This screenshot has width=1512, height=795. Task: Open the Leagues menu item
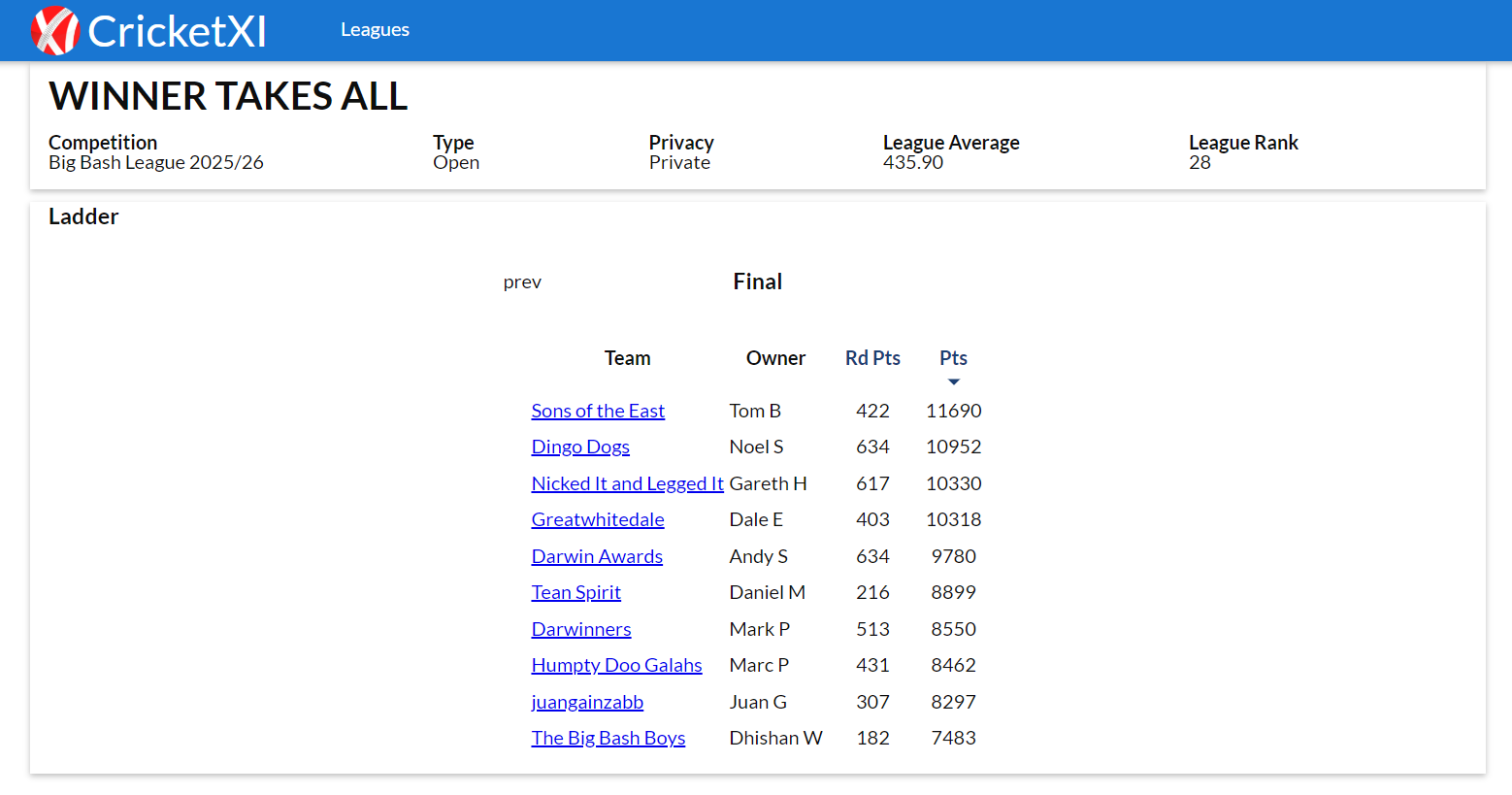[x=375, y=30]
